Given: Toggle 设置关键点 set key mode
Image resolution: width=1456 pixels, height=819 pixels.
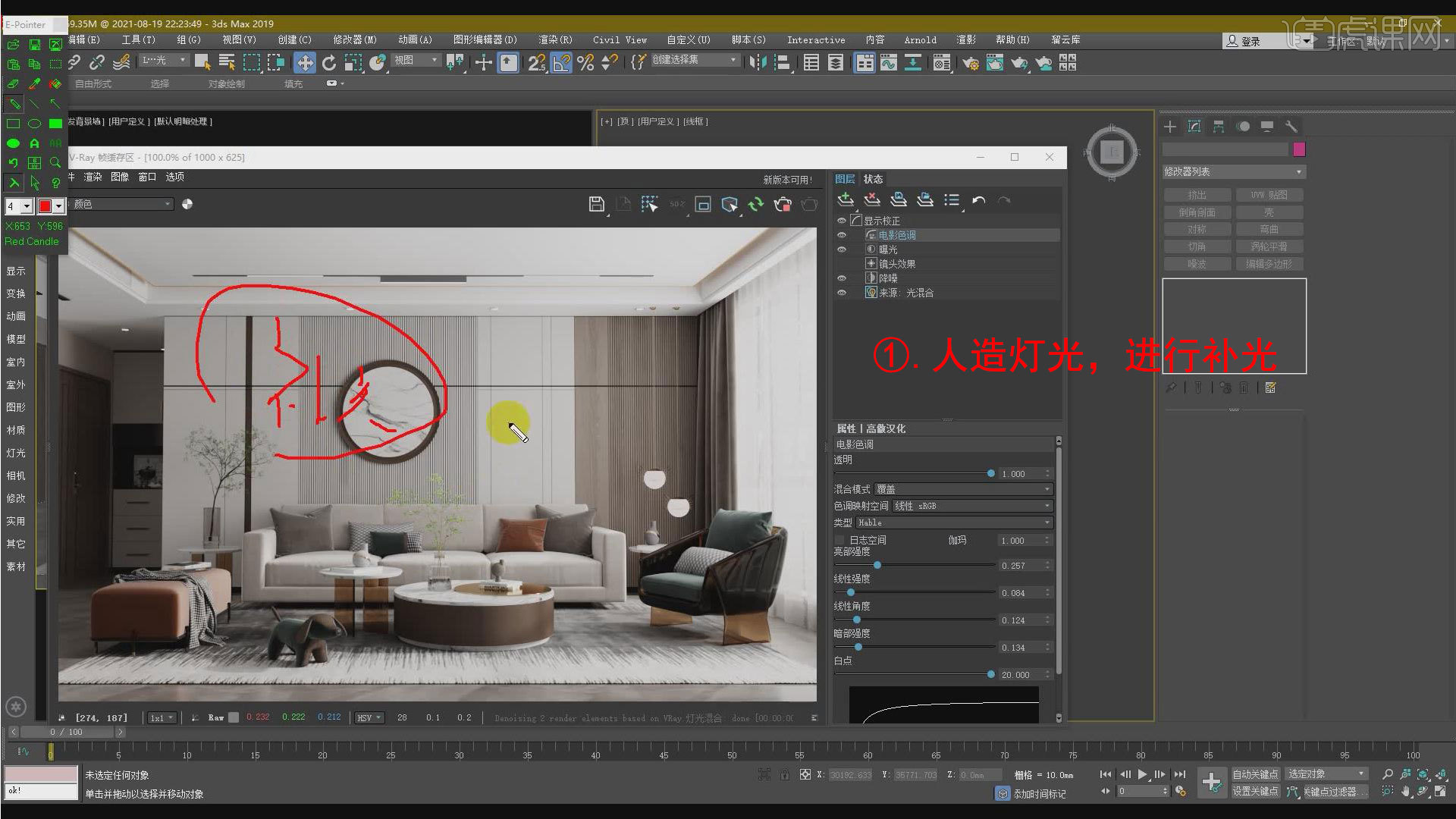Looking at the screenshot, I should click(1255, 792).
